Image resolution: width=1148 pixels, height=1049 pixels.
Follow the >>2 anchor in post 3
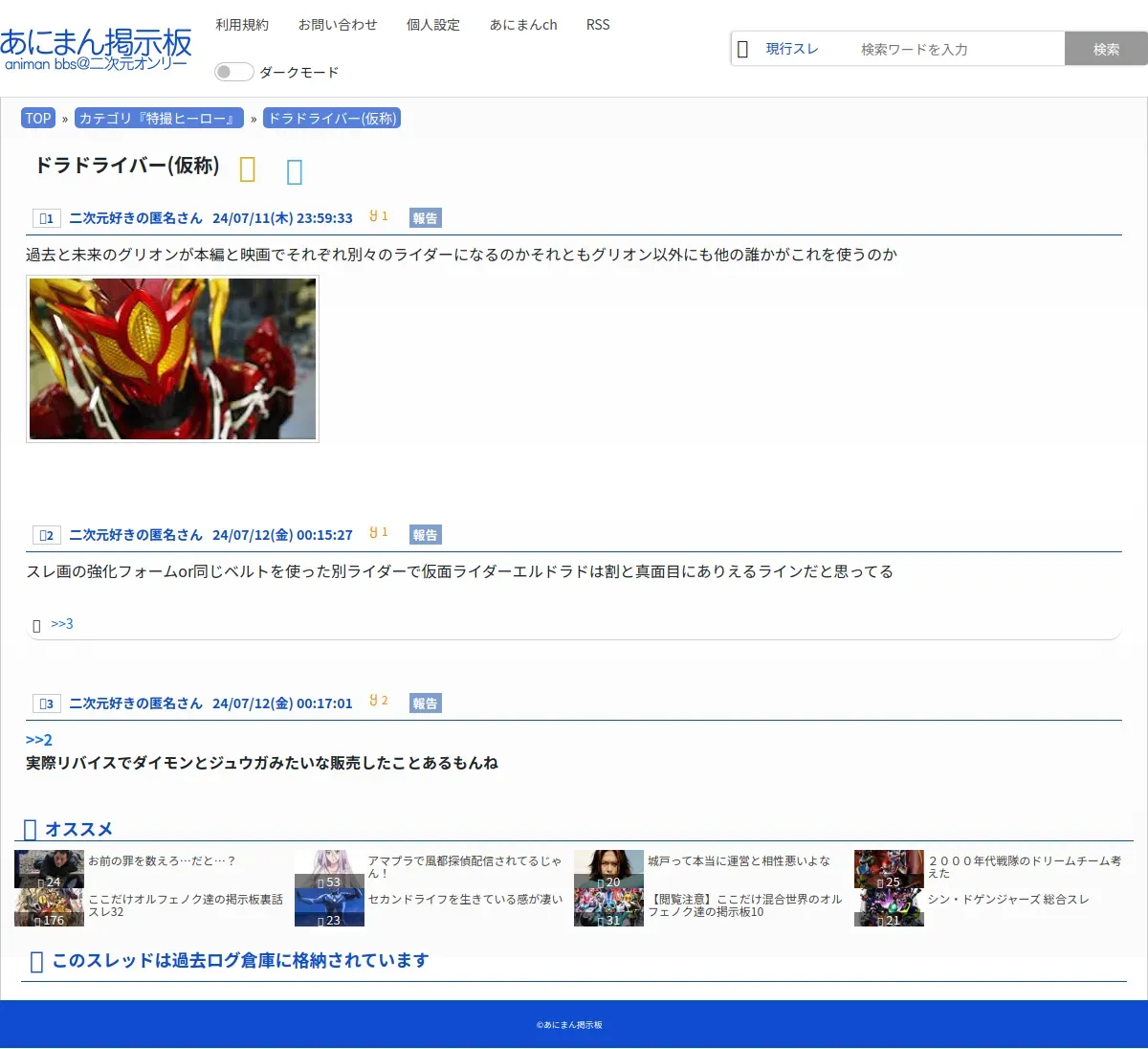[39, 740]
